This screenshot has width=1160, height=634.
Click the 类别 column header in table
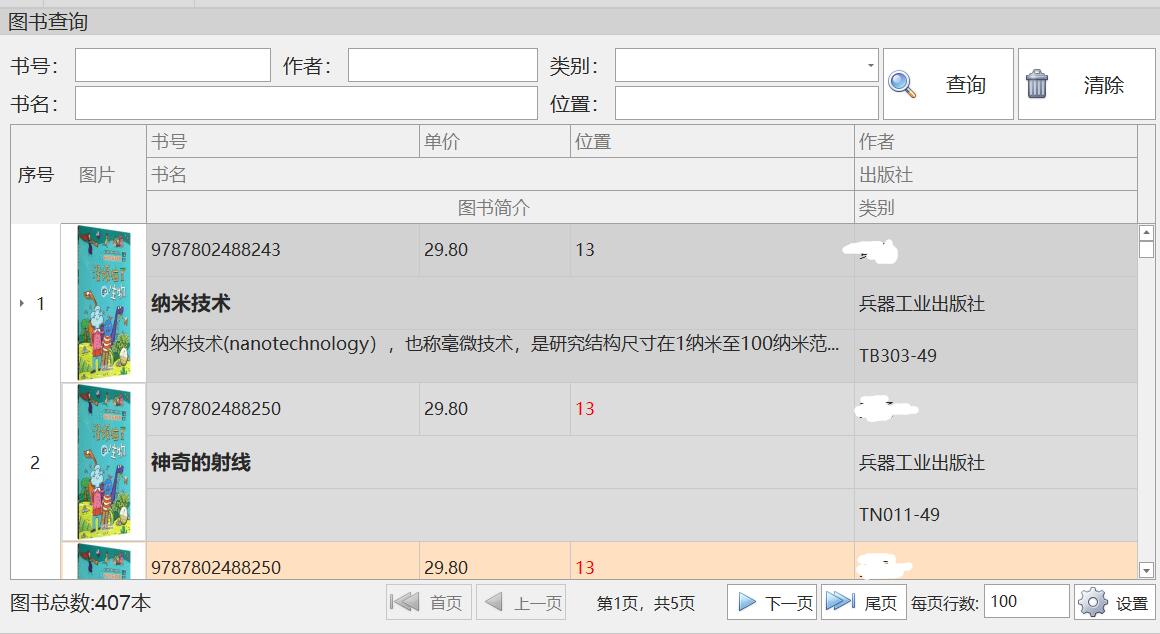tap(996, 207)
